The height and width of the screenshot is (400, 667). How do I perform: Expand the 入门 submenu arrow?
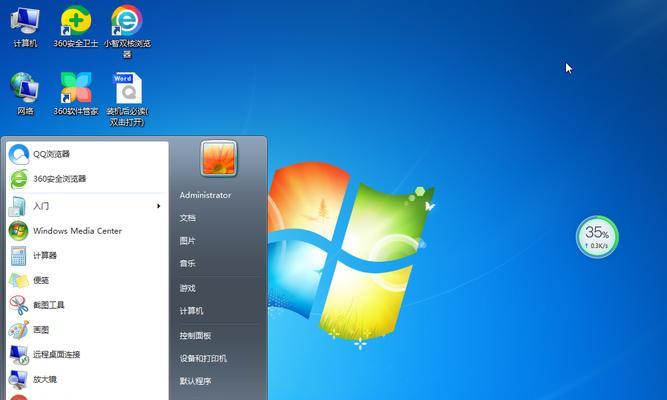(x=158, y=206)
